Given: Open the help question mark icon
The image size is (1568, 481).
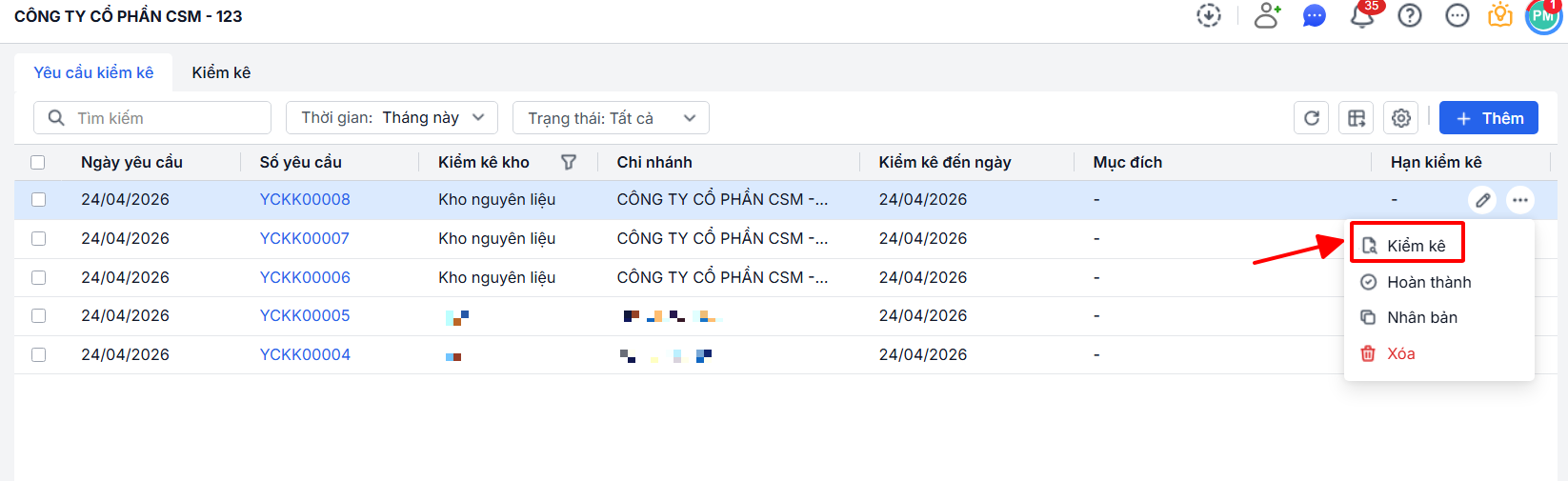Looking at the screenshot, I should click(1410, 16).
